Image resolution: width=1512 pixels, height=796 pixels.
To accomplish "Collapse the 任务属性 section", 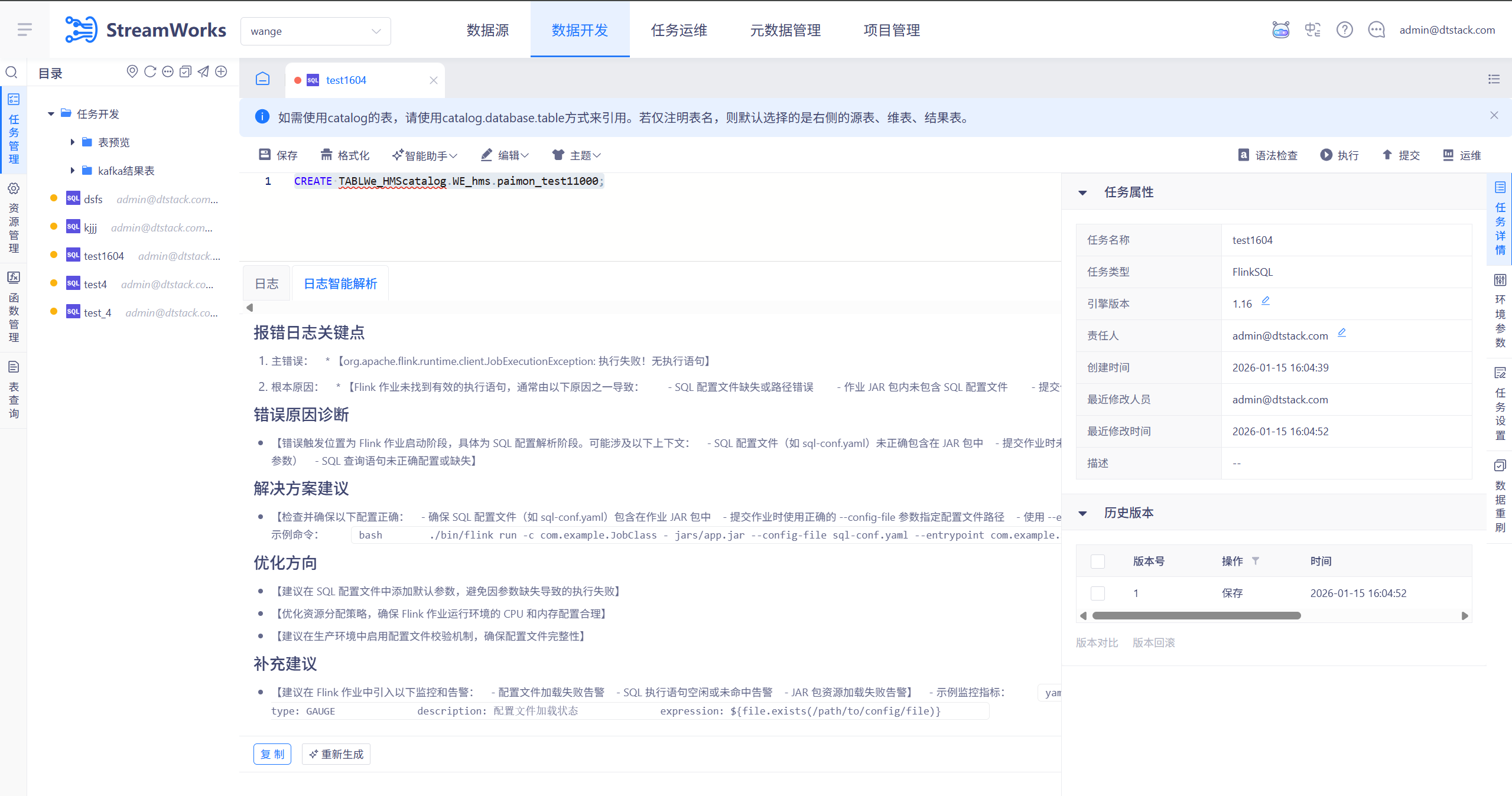I will pyautogui.click(x=1083, y=193).
